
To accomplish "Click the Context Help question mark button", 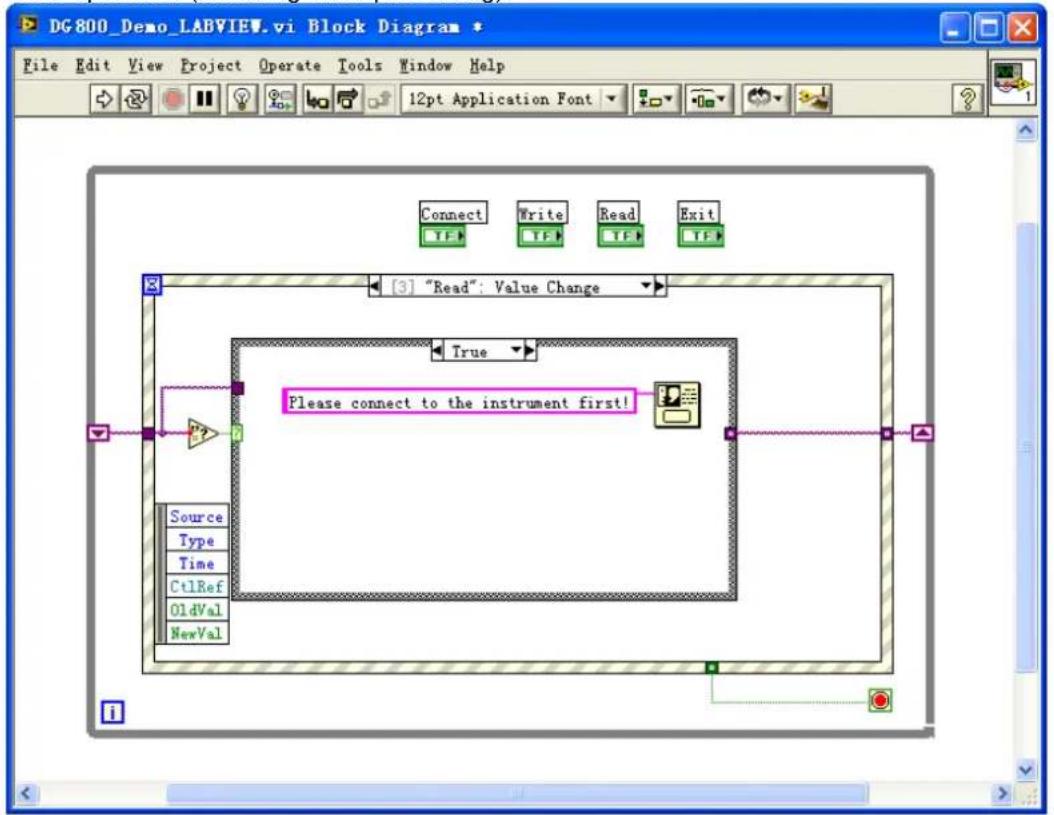I will click(x=967, y=100).
